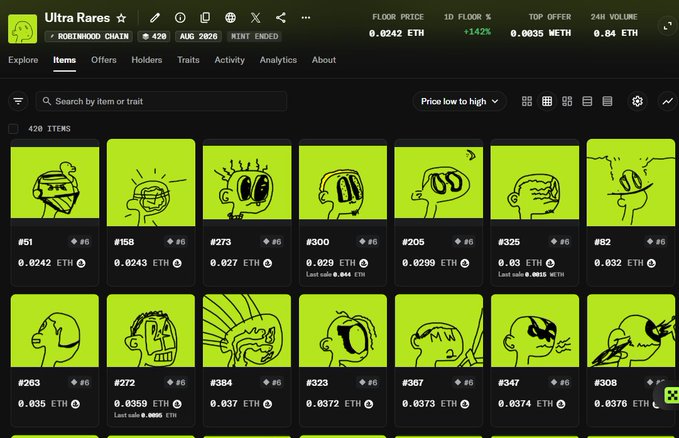679x438 pixels.
Task: Open the collection website globe icon
Action: coord(230,17)
